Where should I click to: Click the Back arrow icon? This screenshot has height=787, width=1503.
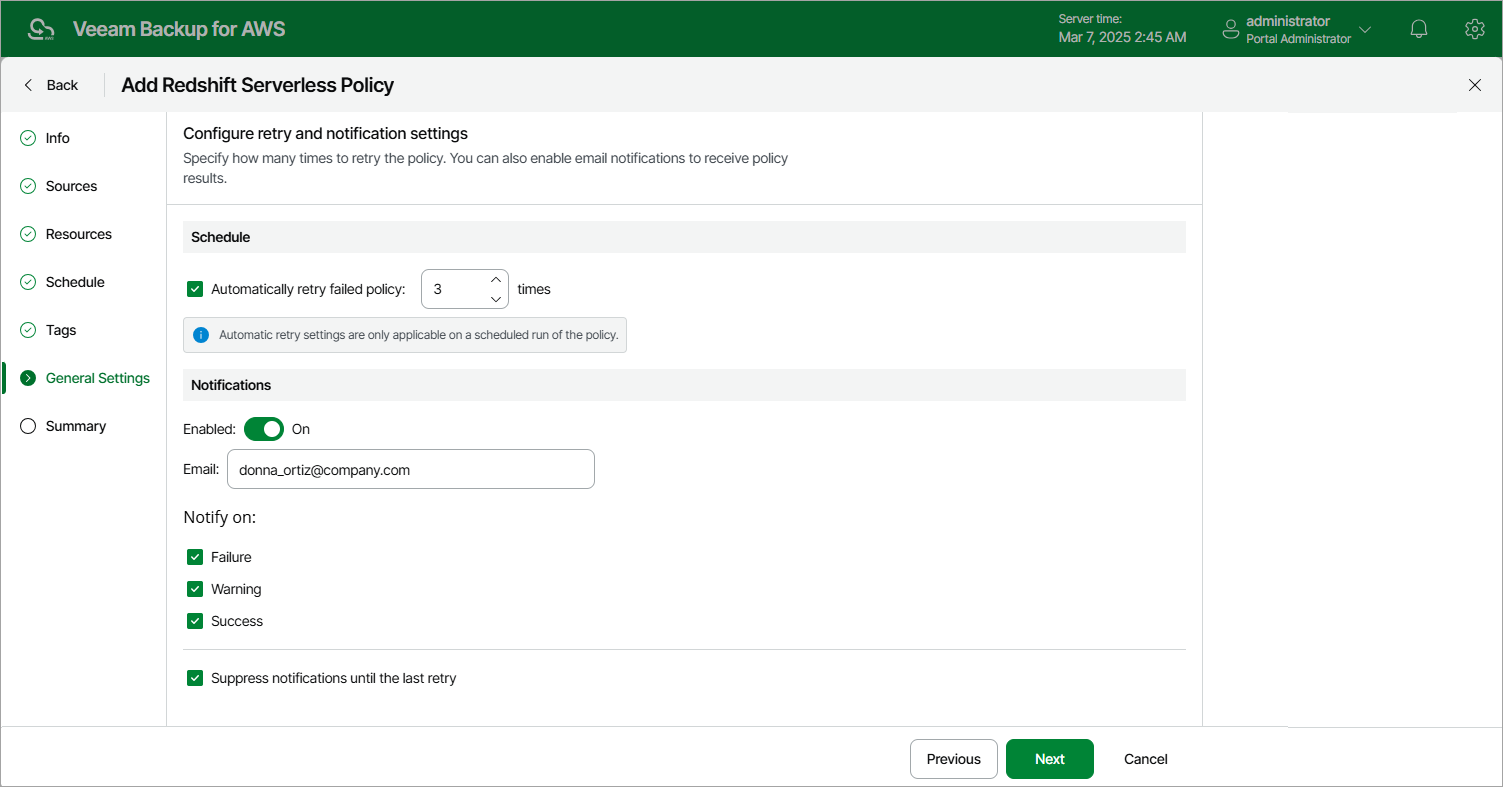[29, 85]
